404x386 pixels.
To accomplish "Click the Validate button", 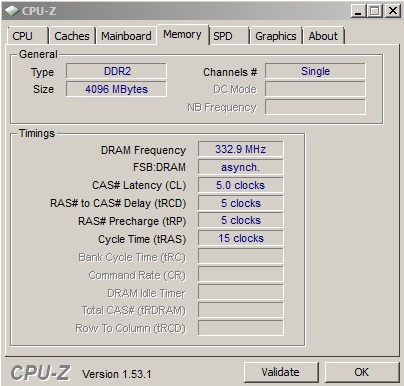I will pyautogui.click(x=281, y=372).
